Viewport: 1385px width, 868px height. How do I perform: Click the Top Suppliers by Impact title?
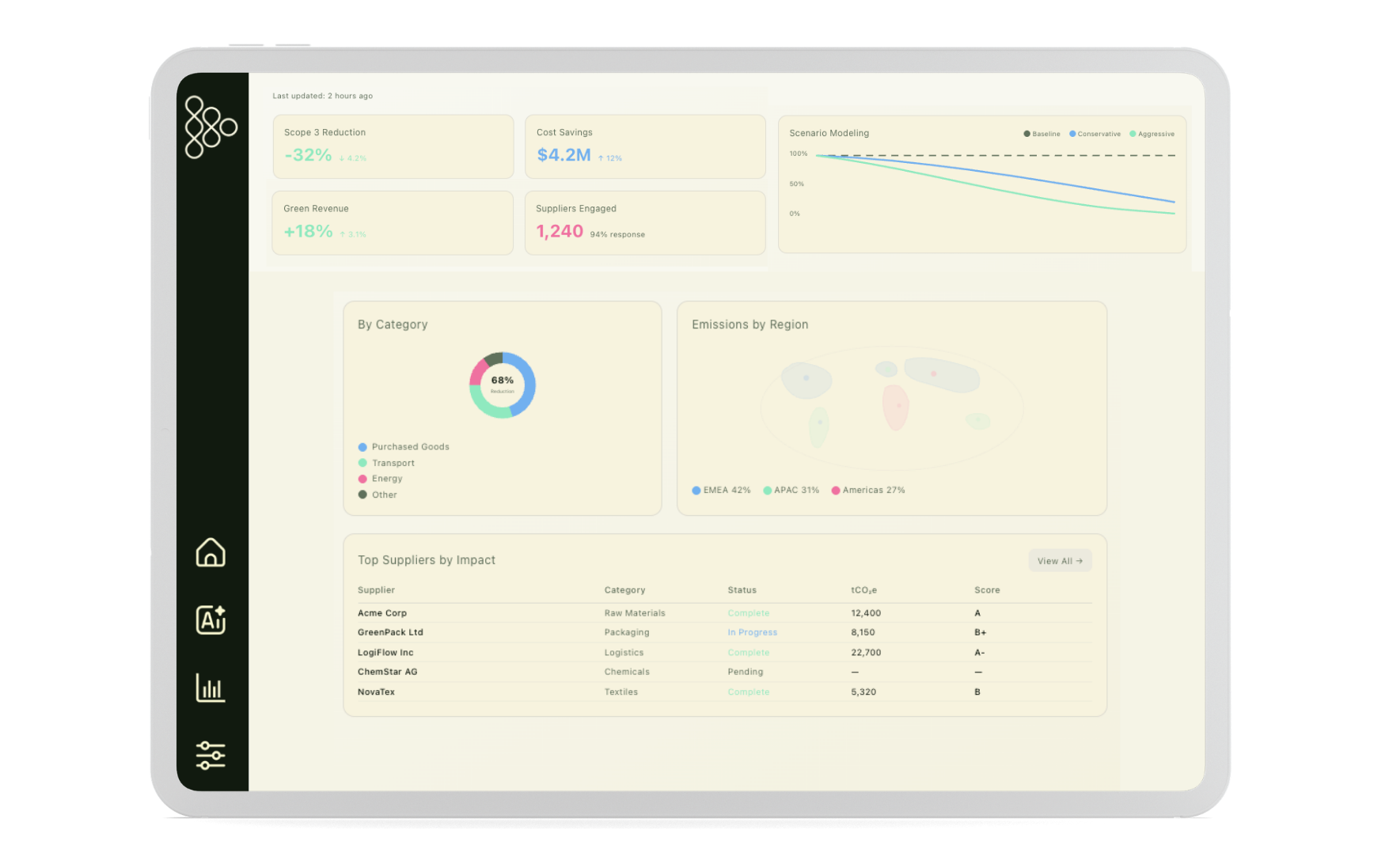pos(427,560)
